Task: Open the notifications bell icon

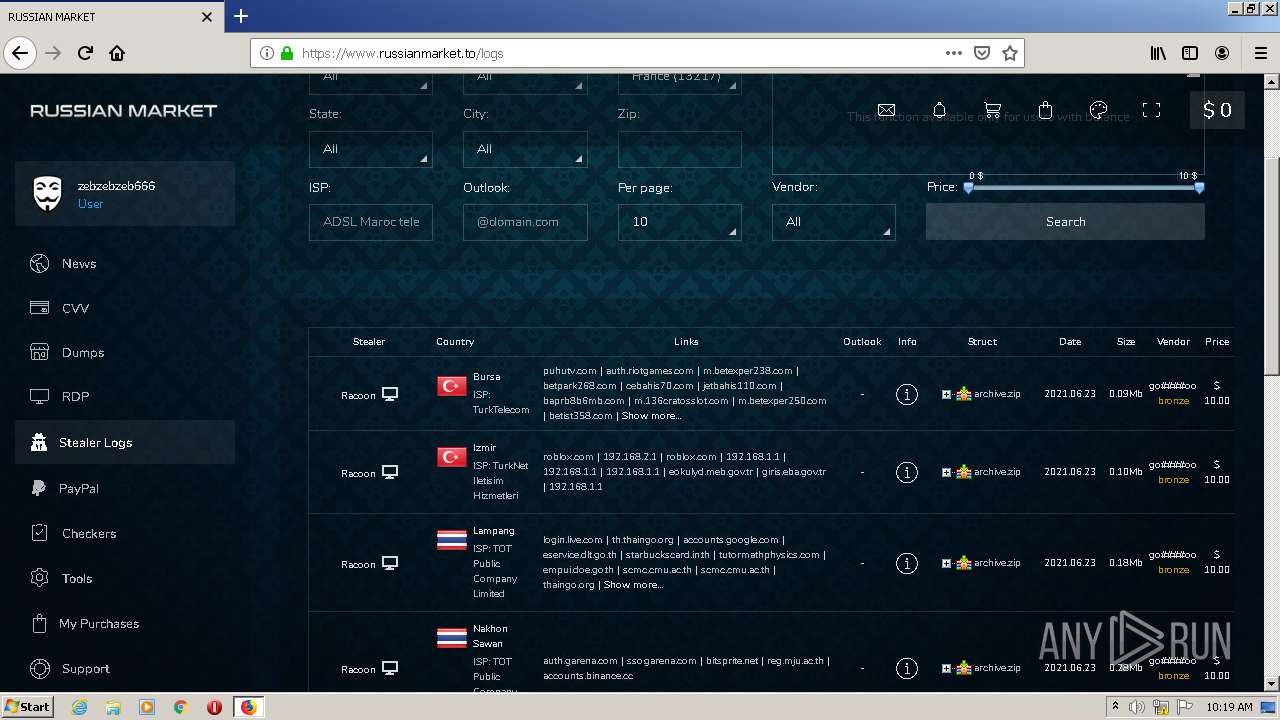Action: tap(939, 110)
